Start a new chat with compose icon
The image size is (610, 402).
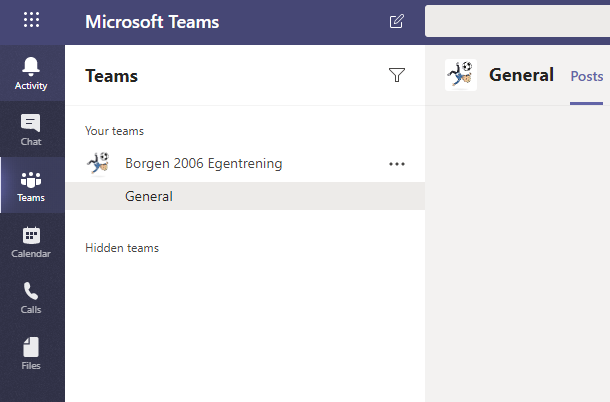[x=396, y=21]
